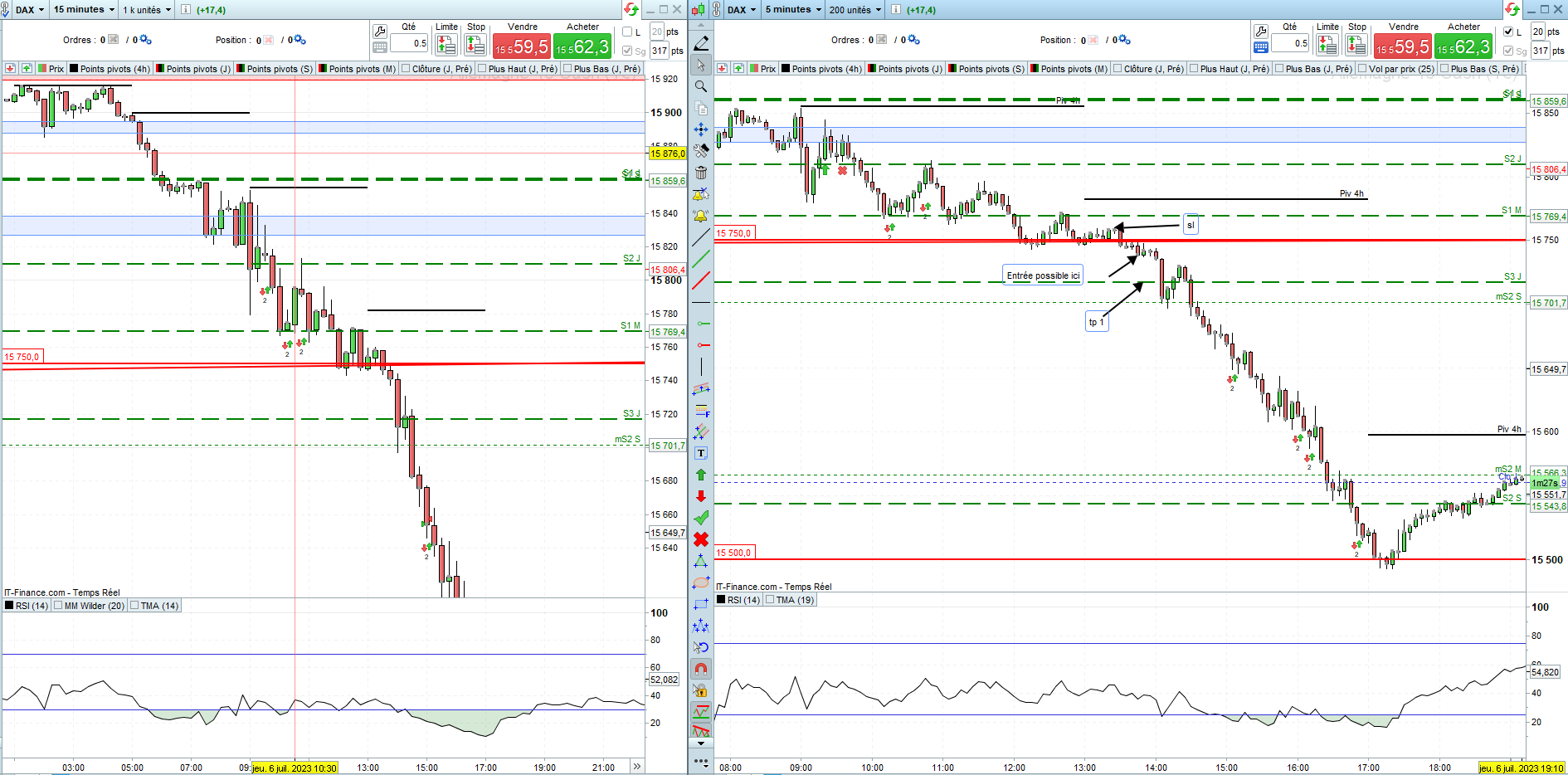
Task: Toggle Plus Bas (J, Pré) checkbox in left chart
Action: click(568, 69)
